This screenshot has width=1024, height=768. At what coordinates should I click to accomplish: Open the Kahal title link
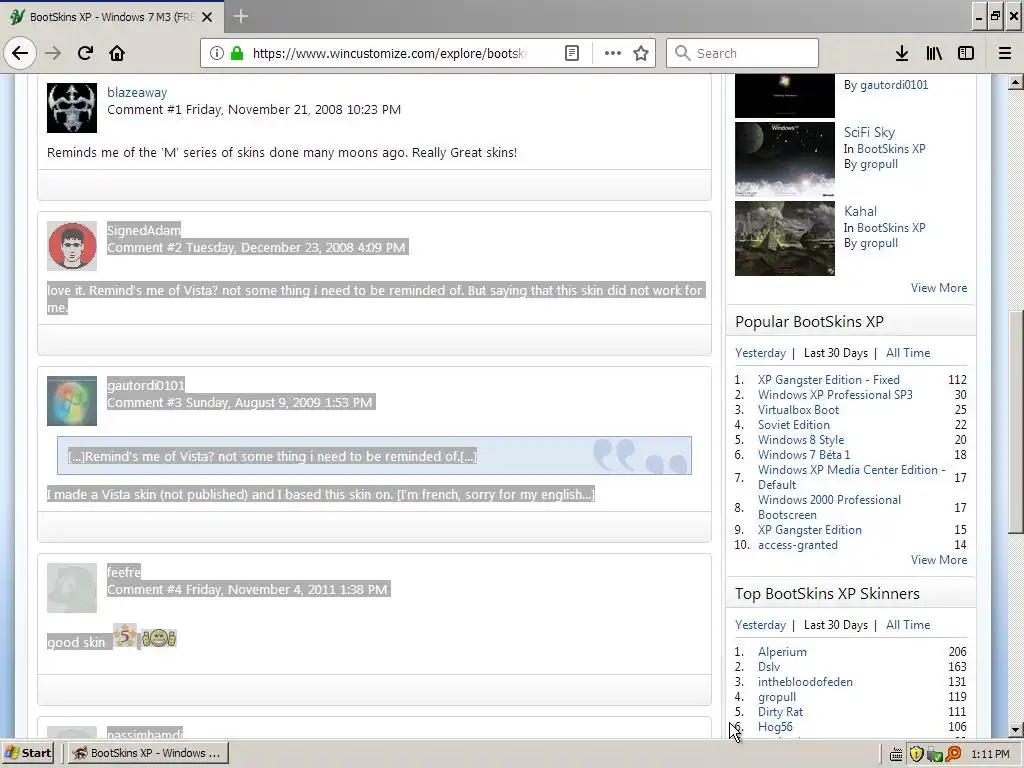click(x=860, y=212)
